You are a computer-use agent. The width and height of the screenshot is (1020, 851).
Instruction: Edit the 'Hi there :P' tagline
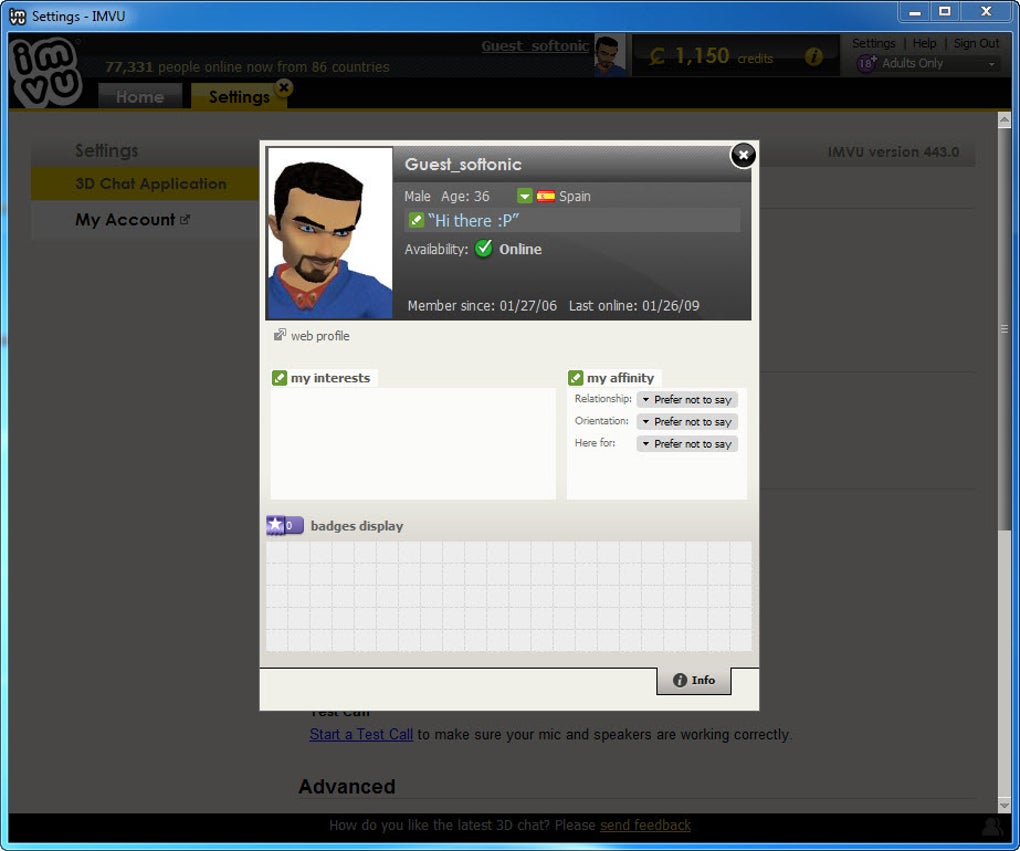pos(416,221)
